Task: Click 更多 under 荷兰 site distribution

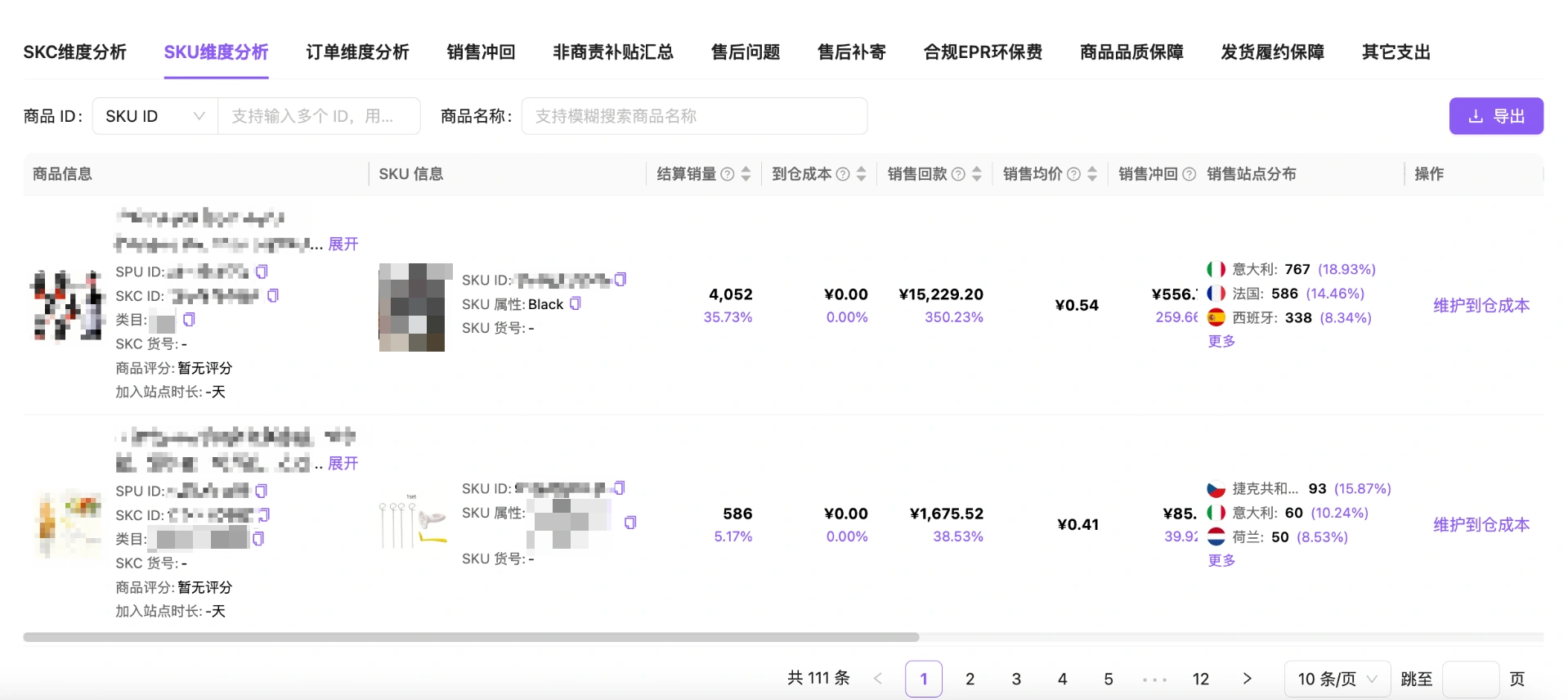Action: (1221, 560)
